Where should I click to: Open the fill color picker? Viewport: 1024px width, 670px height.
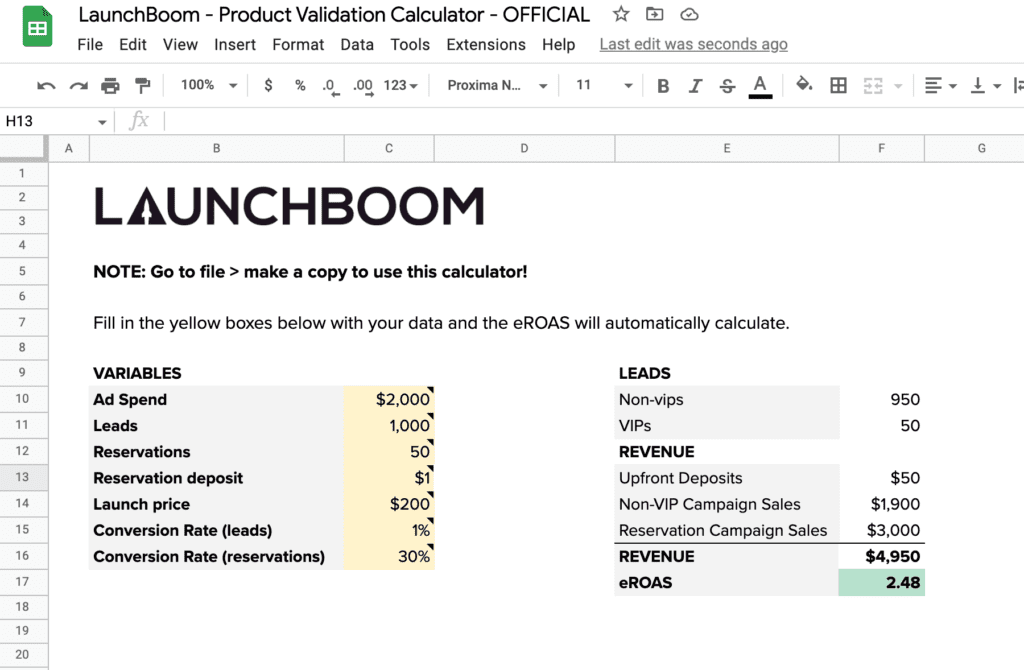coord(804,85)
